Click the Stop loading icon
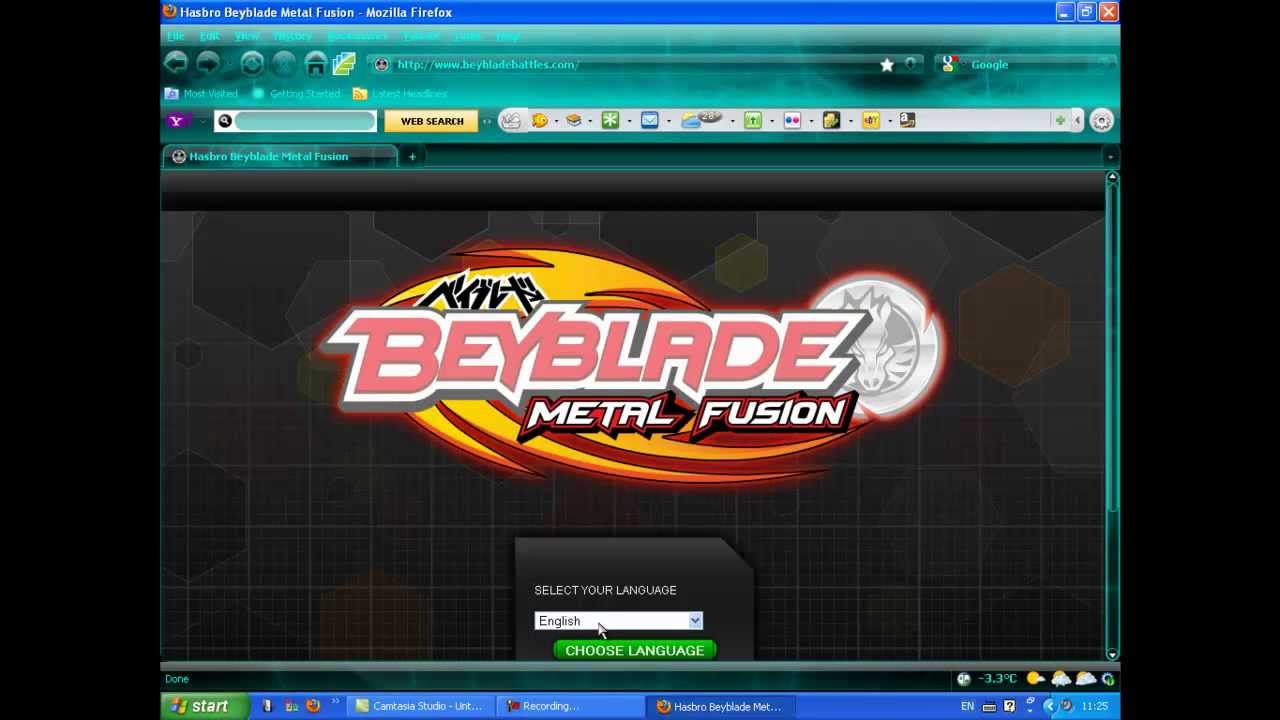This screenshot has height=720, width=1280. click(x=284, y=64)
